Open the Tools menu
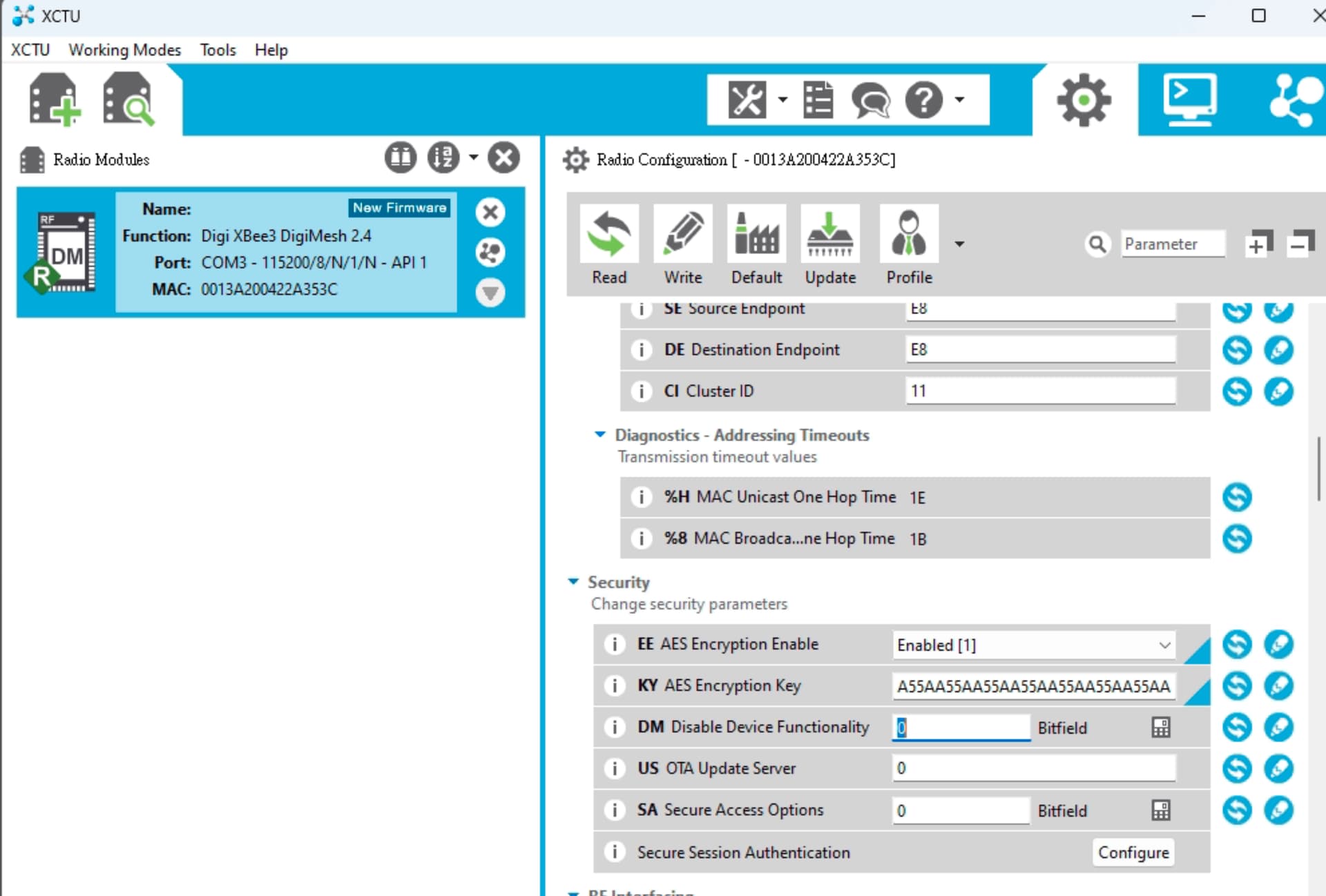Image resolution: width=1326 pixels, height=896 pixels. click(218, 50)
